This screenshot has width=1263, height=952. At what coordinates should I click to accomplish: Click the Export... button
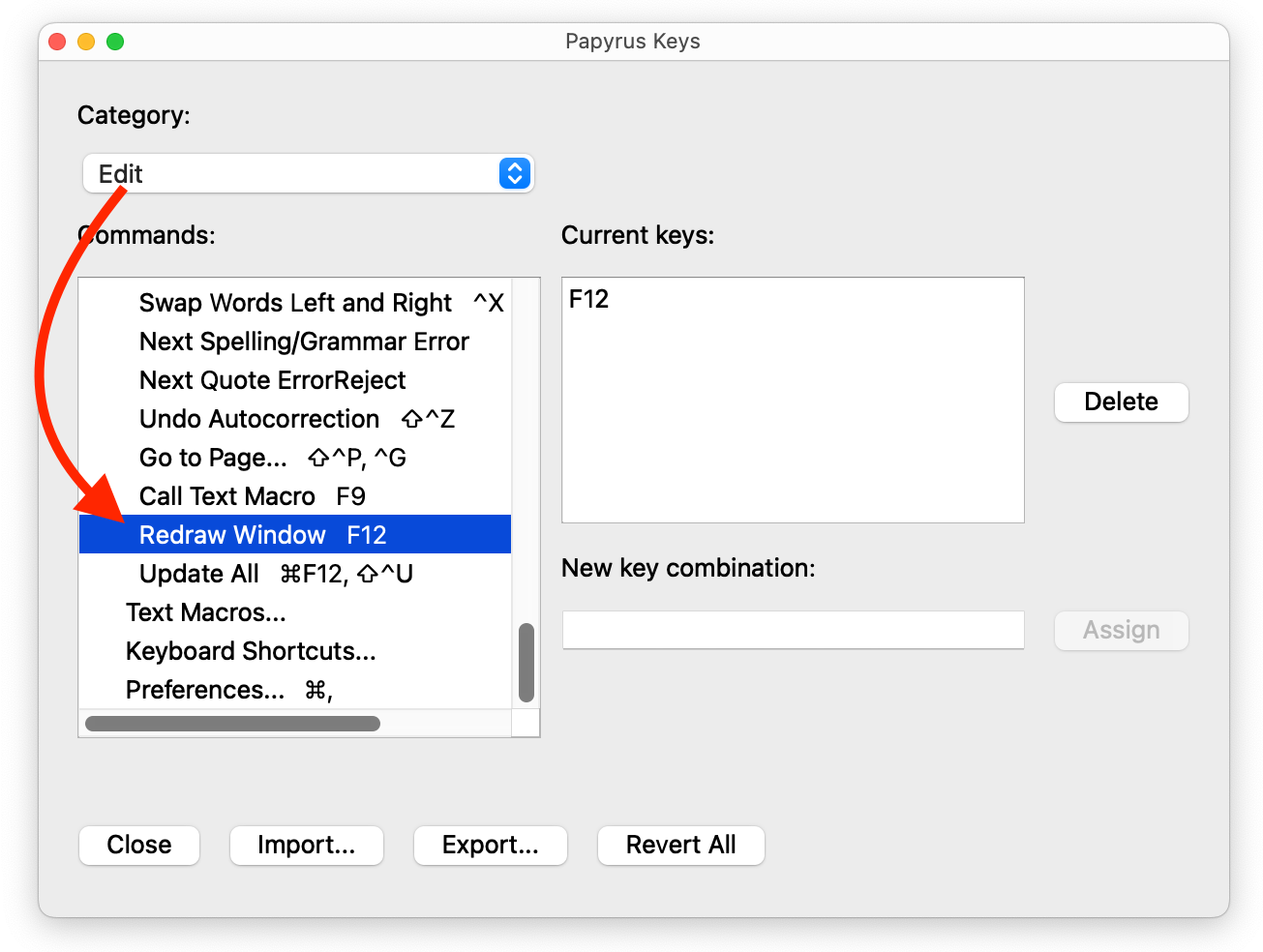(x=491, y=845)
